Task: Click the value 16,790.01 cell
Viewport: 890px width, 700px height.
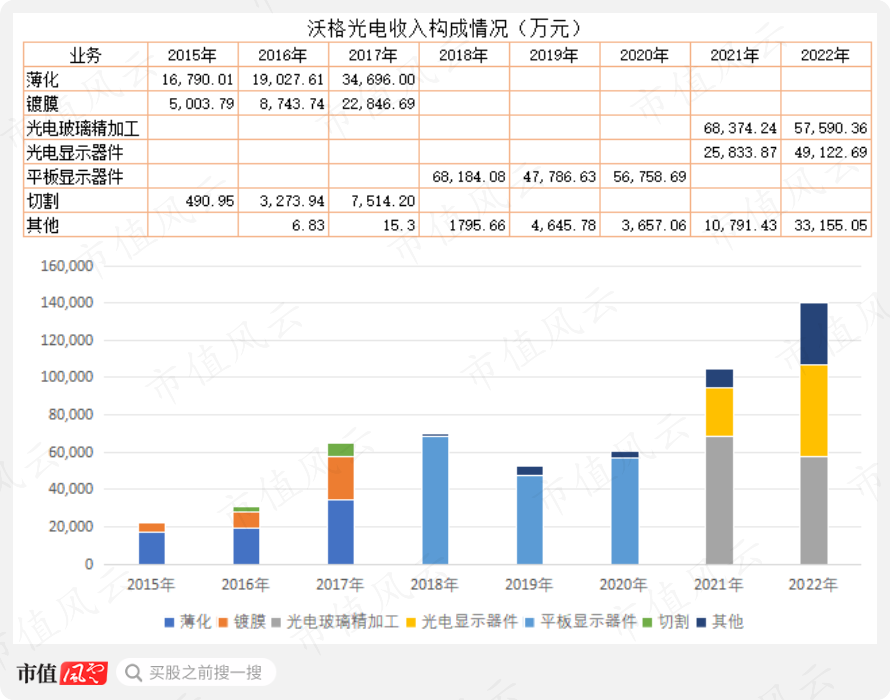Action: 193,79
